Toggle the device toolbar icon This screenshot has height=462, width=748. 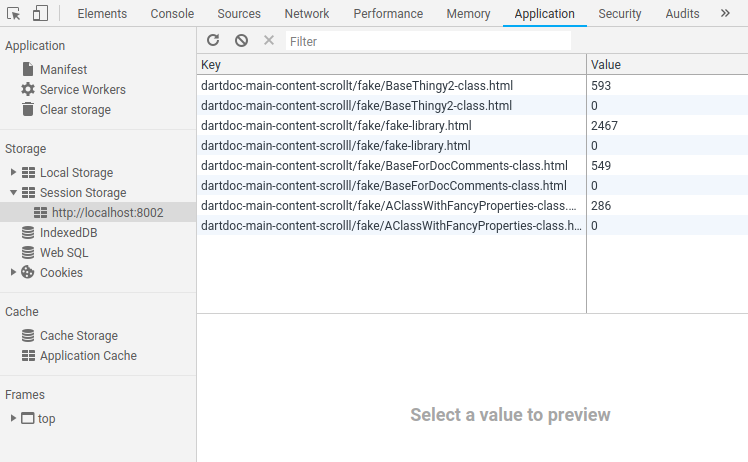pyautogui.click(x=41, y=13)
